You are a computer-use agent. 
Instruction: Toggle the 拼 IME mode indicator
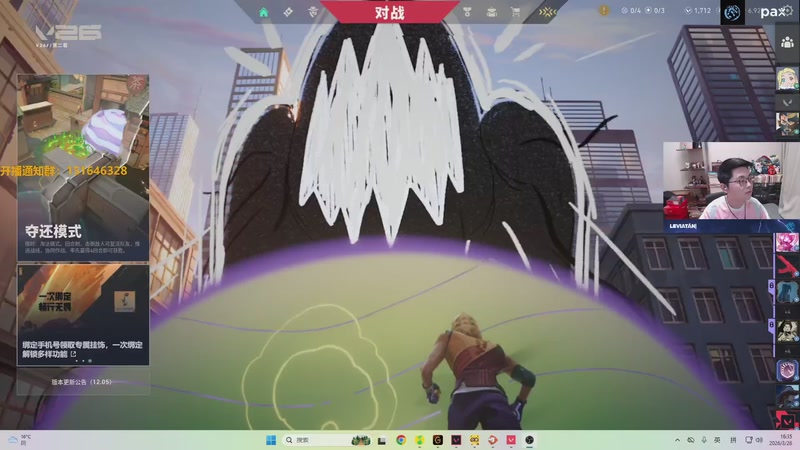point(733,440)
